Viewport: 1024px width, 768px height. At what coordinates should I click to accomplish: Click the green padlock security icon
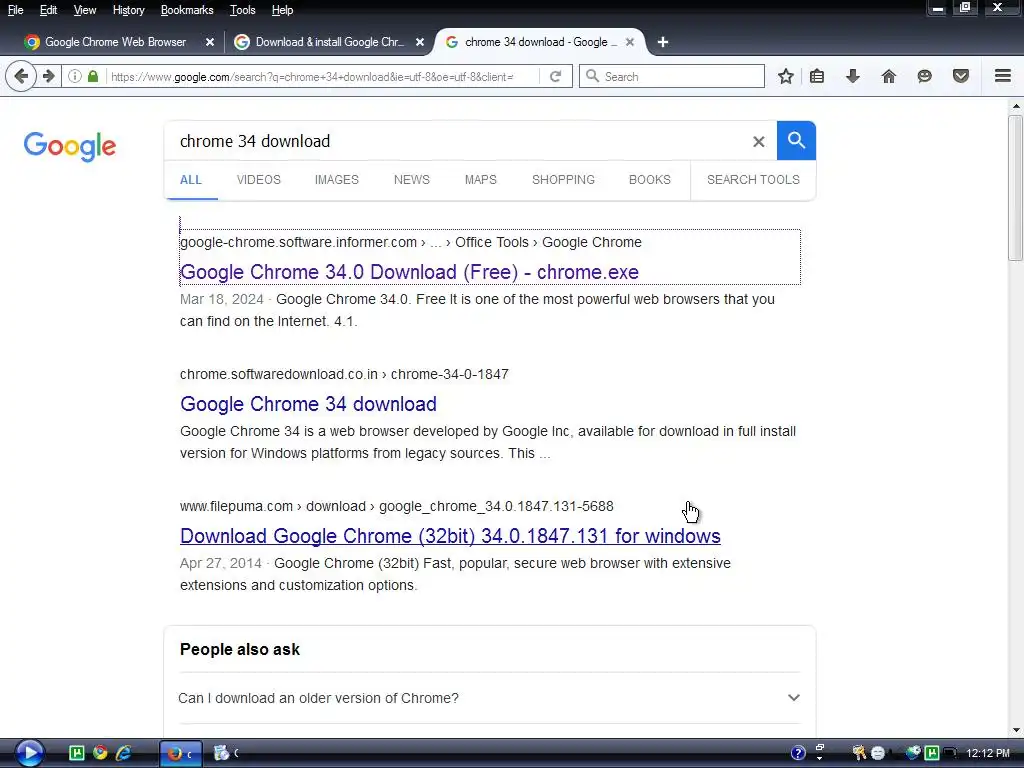pos(93,76)
